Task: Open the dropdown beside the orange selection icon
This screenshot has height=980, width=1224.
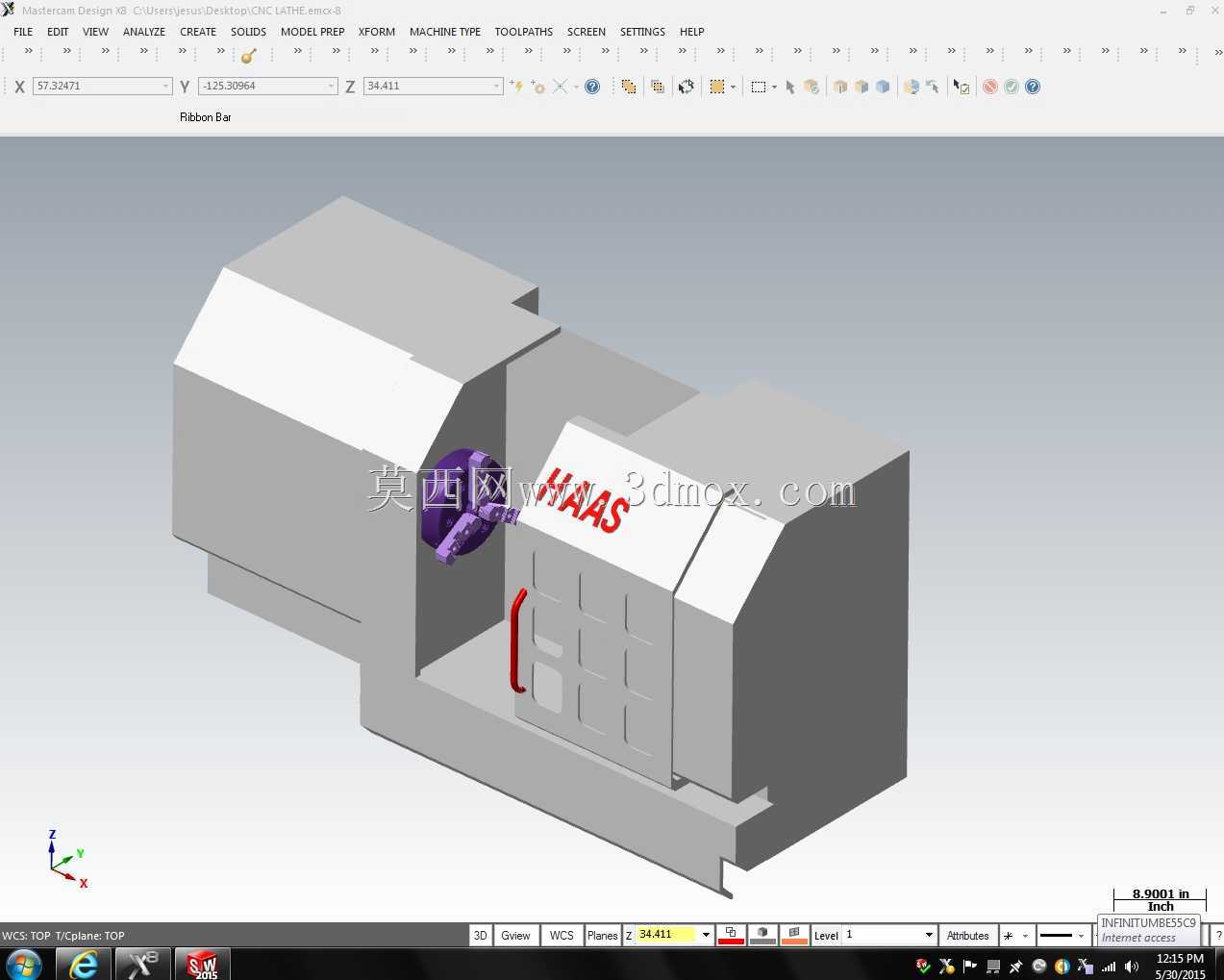Action: 733,87
